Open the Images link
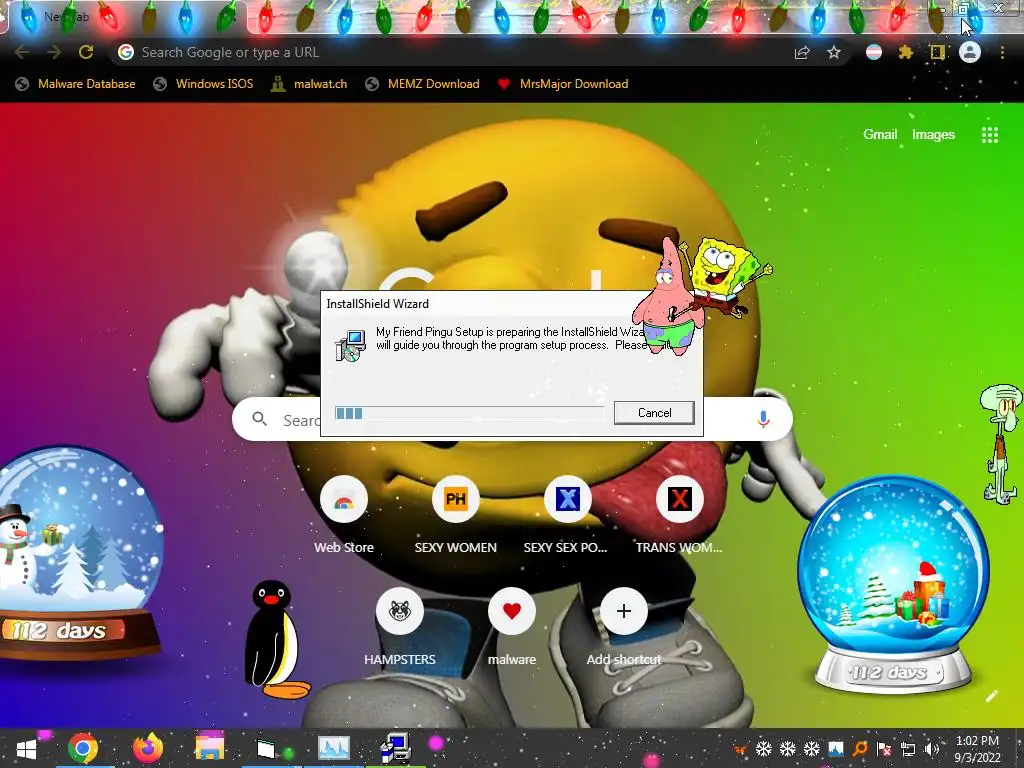This screenshot has width=1024, height=768. (933, 135)
